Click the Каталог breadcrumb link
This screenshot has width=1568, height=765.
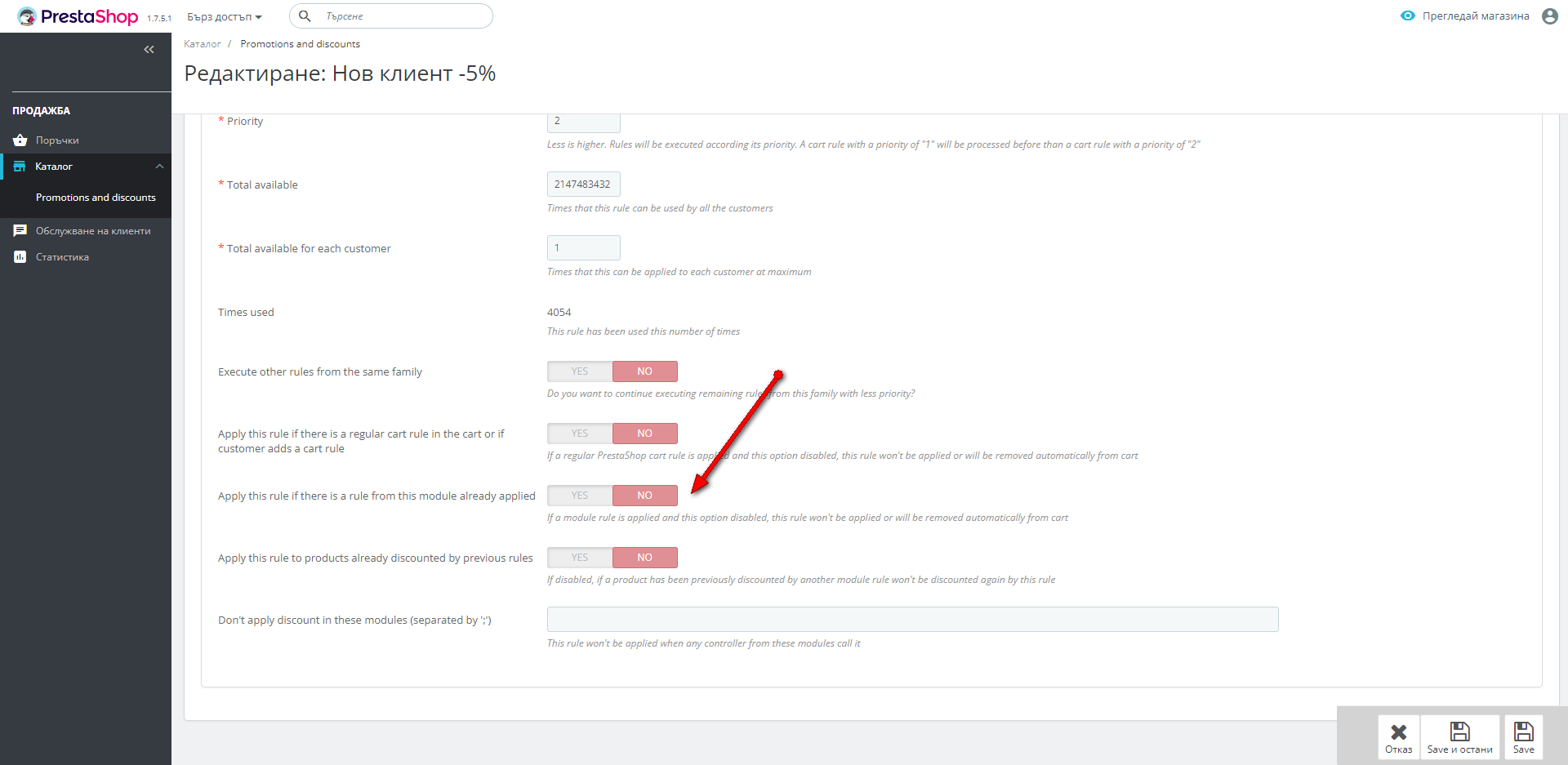point(202,44)
